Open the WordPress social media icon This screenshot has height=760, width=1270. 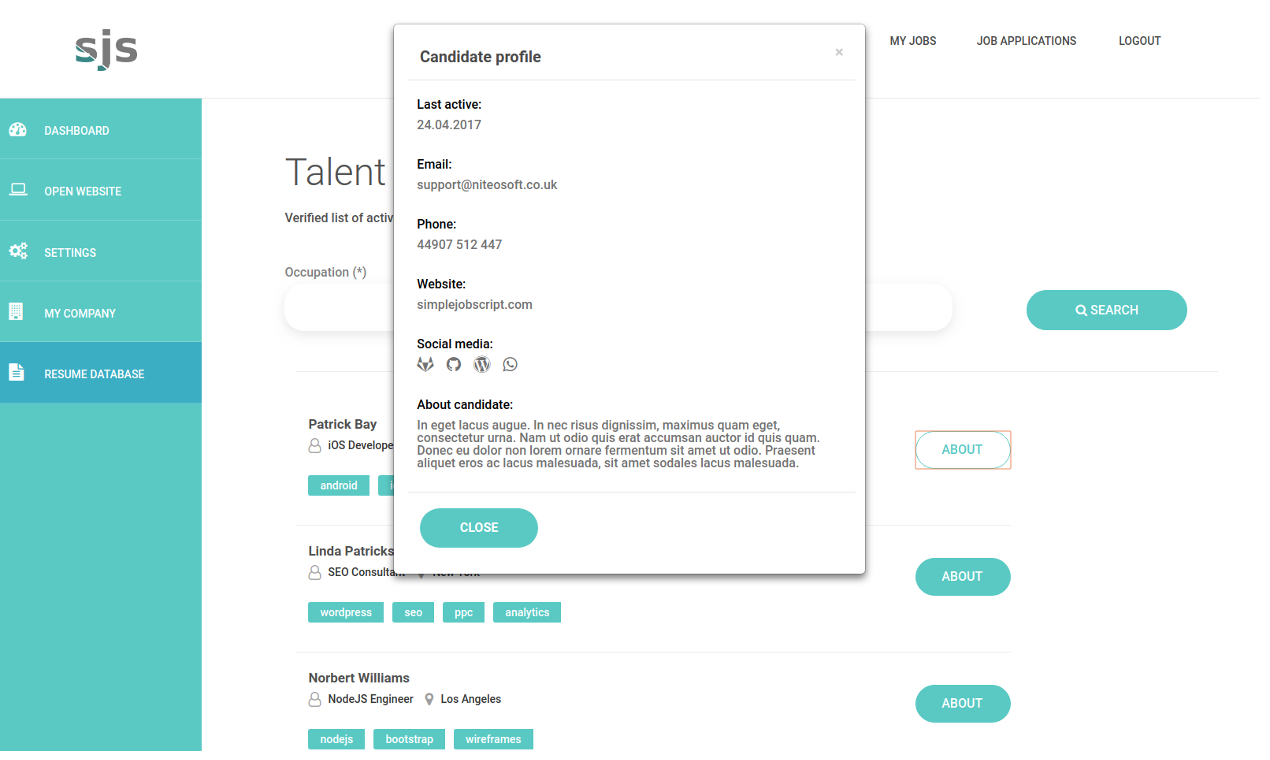pos(481,364)
